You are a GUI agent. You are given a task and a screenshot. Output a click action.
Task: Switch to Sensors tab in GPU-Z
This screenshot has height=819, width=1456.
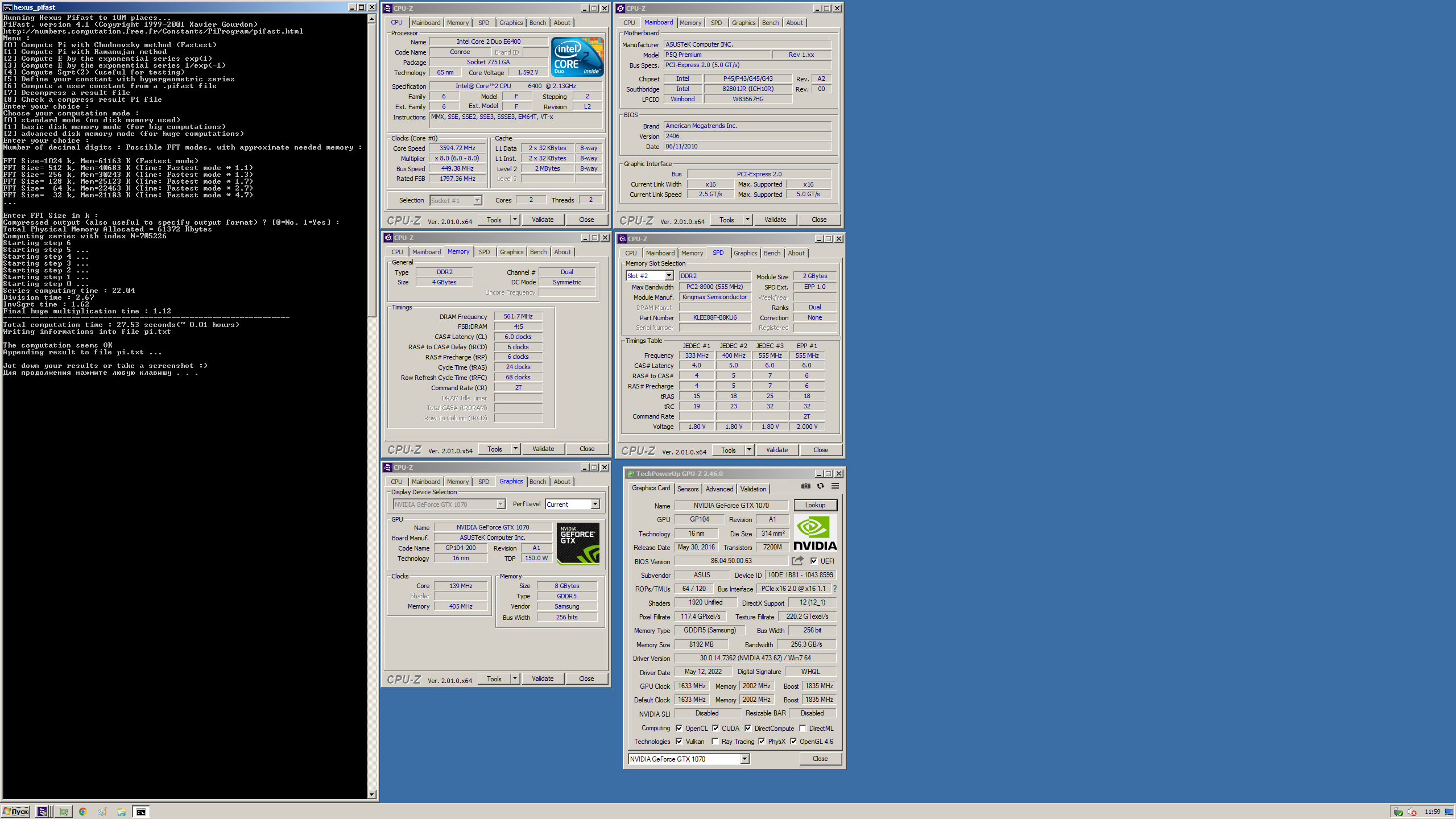click(x=688, y=489)
